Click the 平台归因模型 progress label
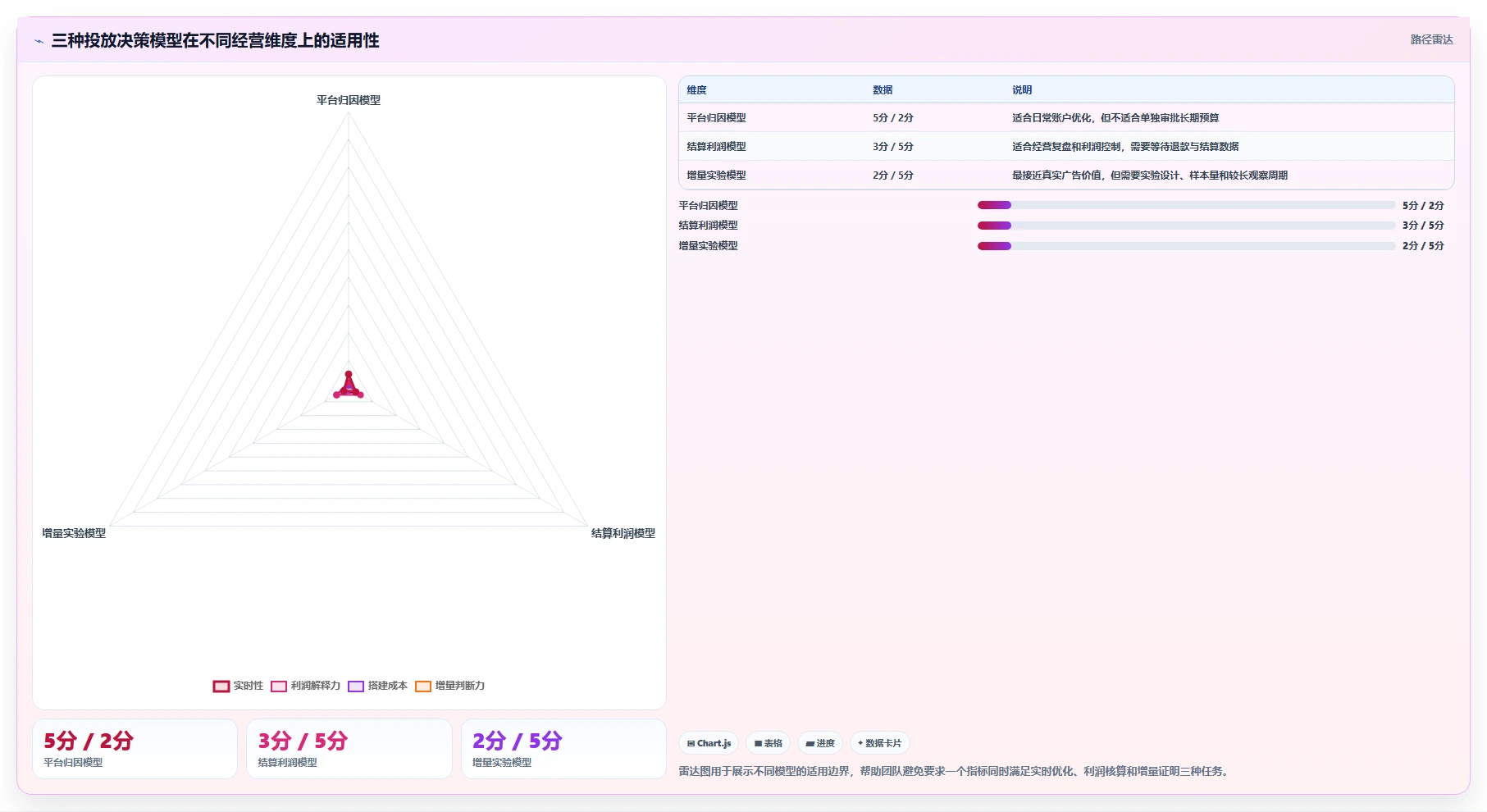 pyautogui.click(x=708, y=206)
